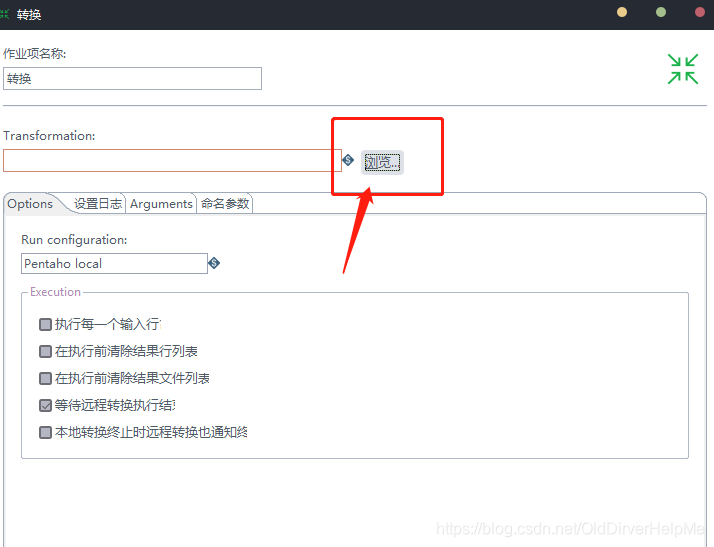714x547 pixels.
Task: Enable 本地转换终止时远程转换也通知终止 checkbox
Action: pyautogui.click(x=45, y=432)
